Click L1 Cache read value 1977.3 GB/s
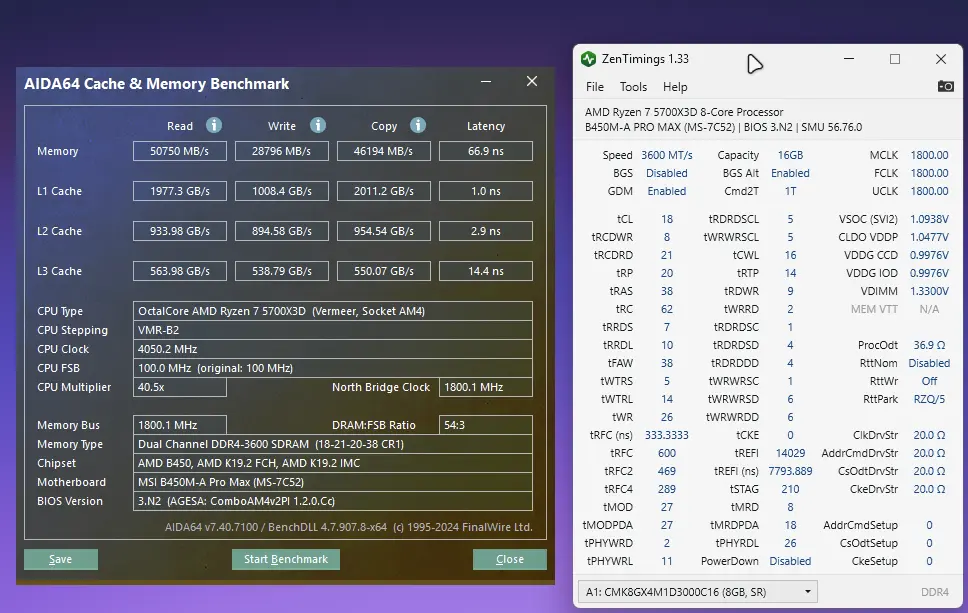The width and height of the screenshot is (968, 613). 180,191
